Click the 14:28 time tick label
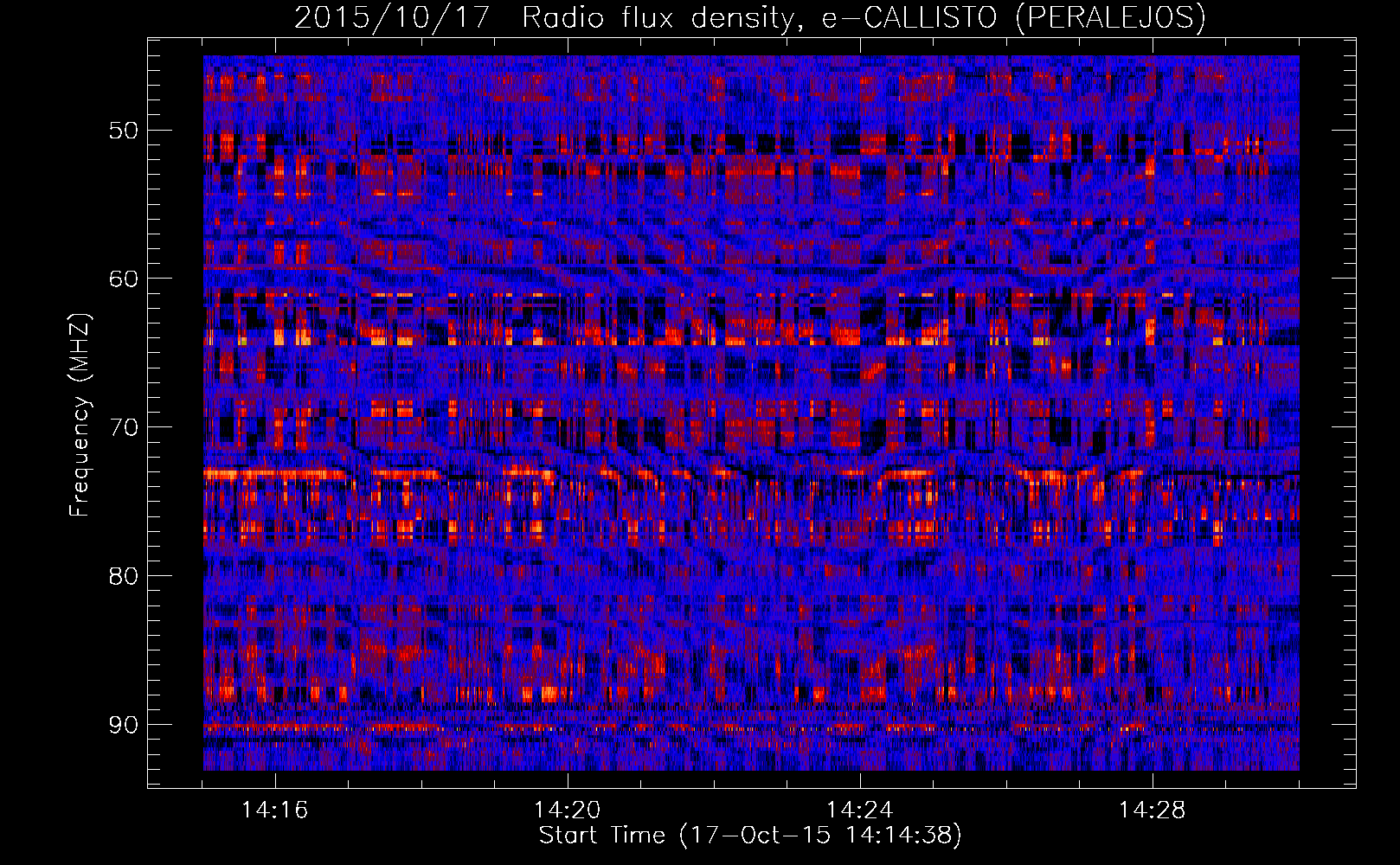 tap(1153, 811)
